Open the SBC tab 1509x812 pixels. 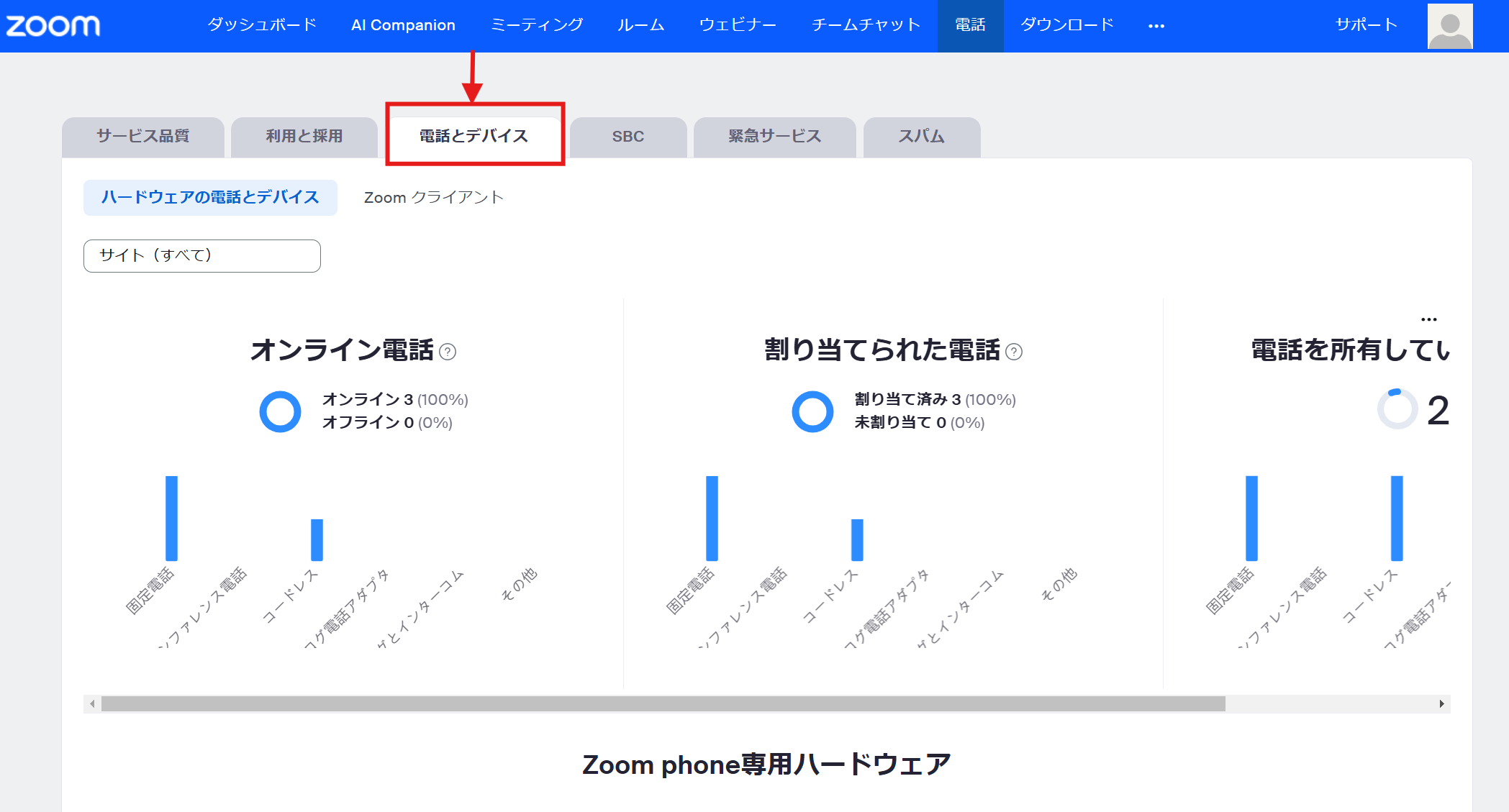point(628,137)
